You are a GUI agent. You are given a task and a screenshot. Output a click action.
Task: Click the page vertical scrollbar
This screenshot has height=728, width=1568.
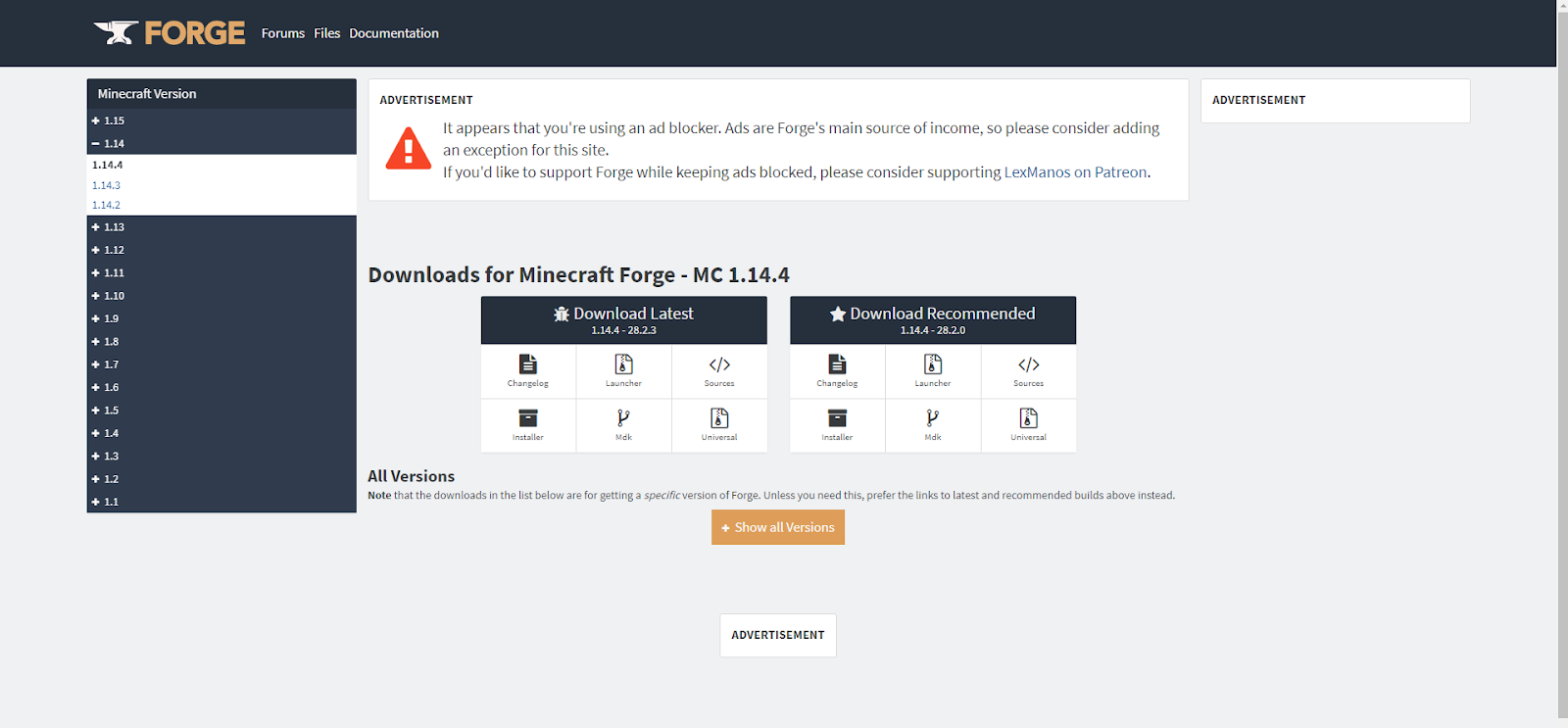[1562, 363]
